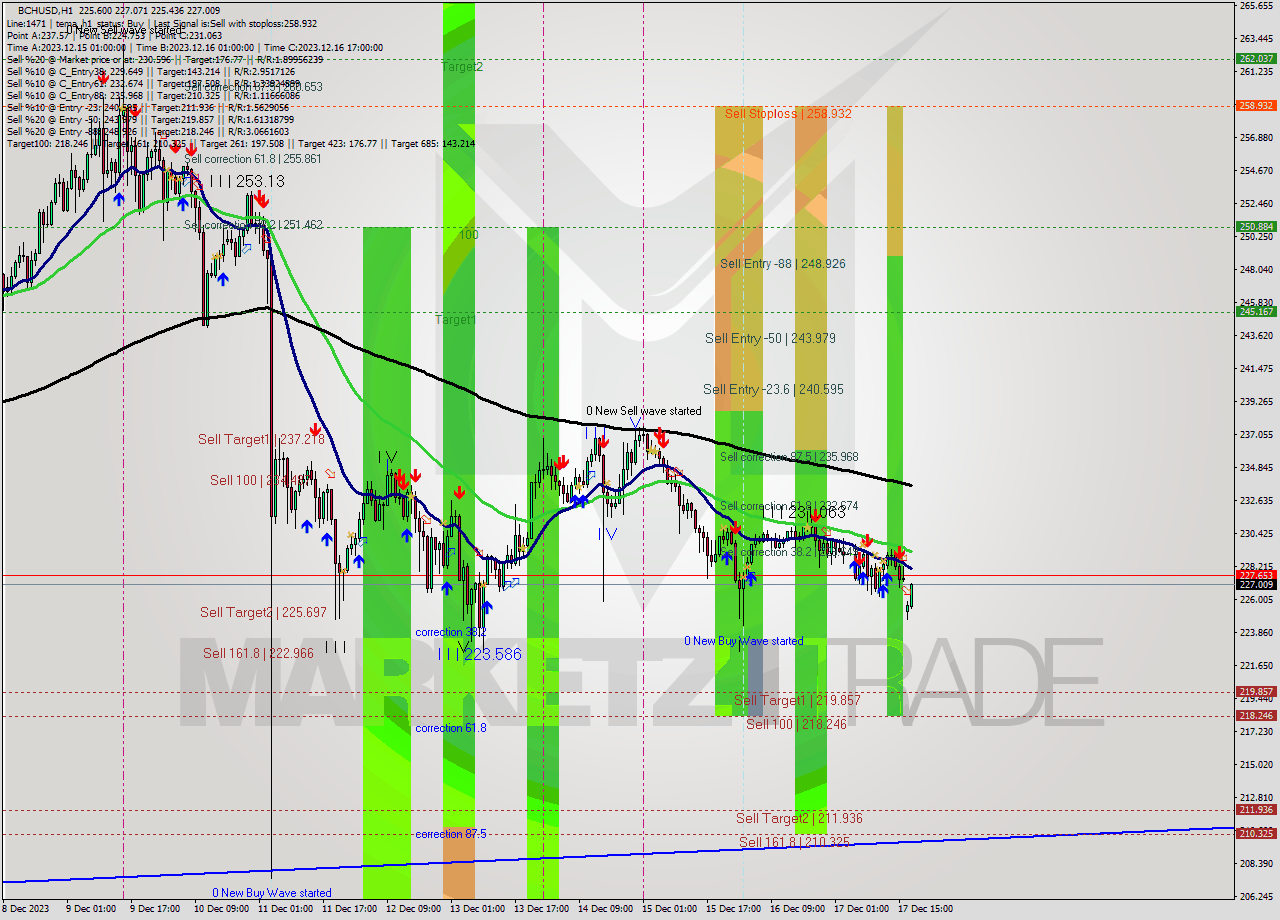Click the 254.620 price axis value
The width and height of the screenshot is (1280, 920).
[x=1256, y=171]
